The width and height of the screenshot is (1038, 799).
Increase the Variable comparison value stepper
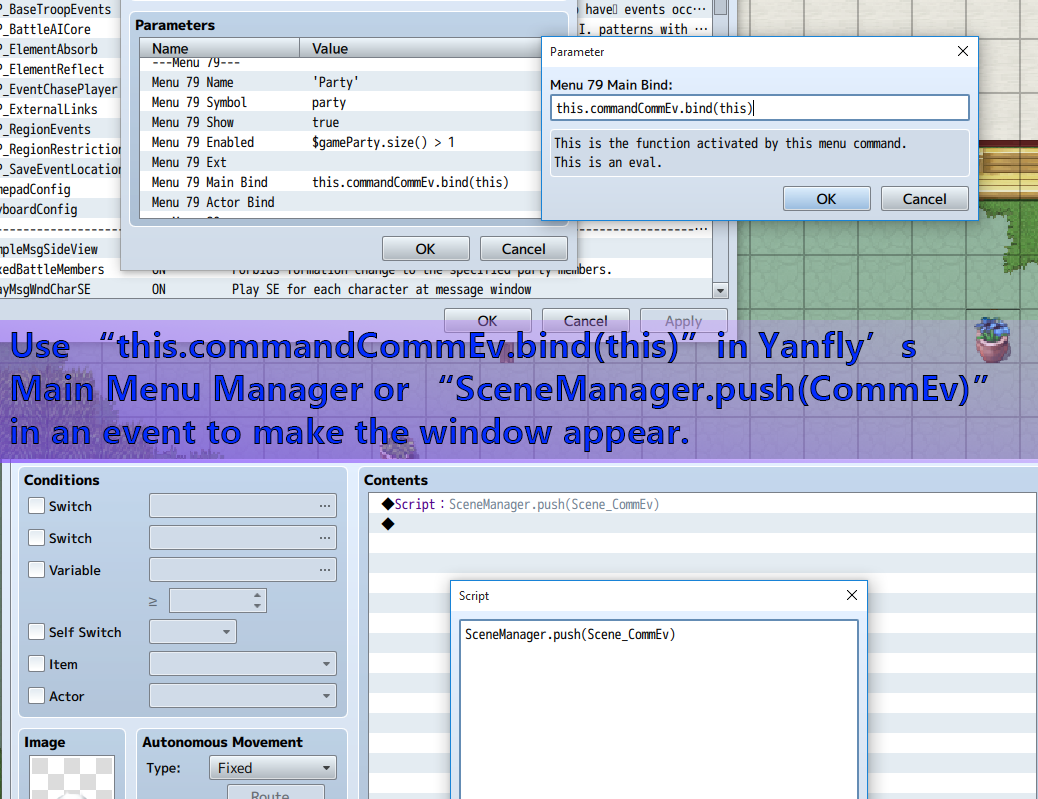click(258, 595)
